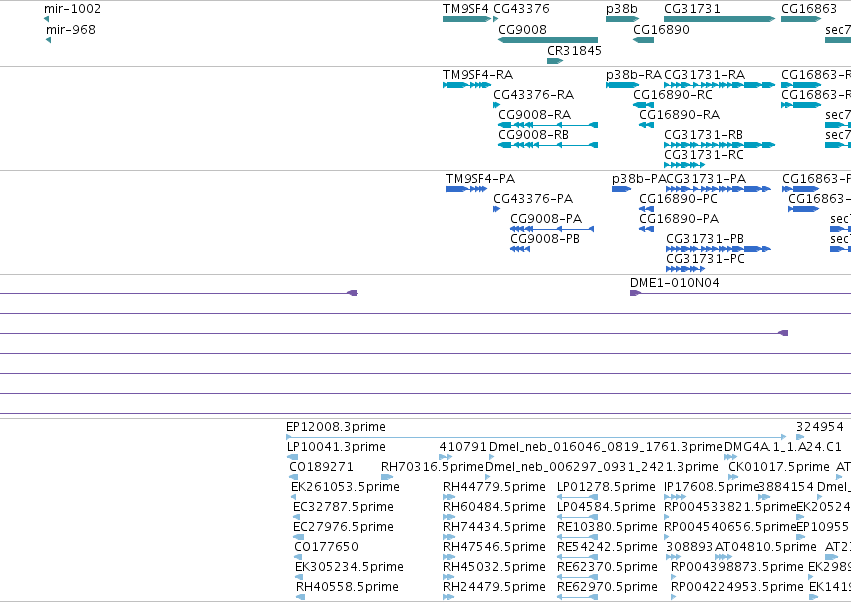
Task: Open the RH24479.5prime EST label
Action: pos(494,588)
